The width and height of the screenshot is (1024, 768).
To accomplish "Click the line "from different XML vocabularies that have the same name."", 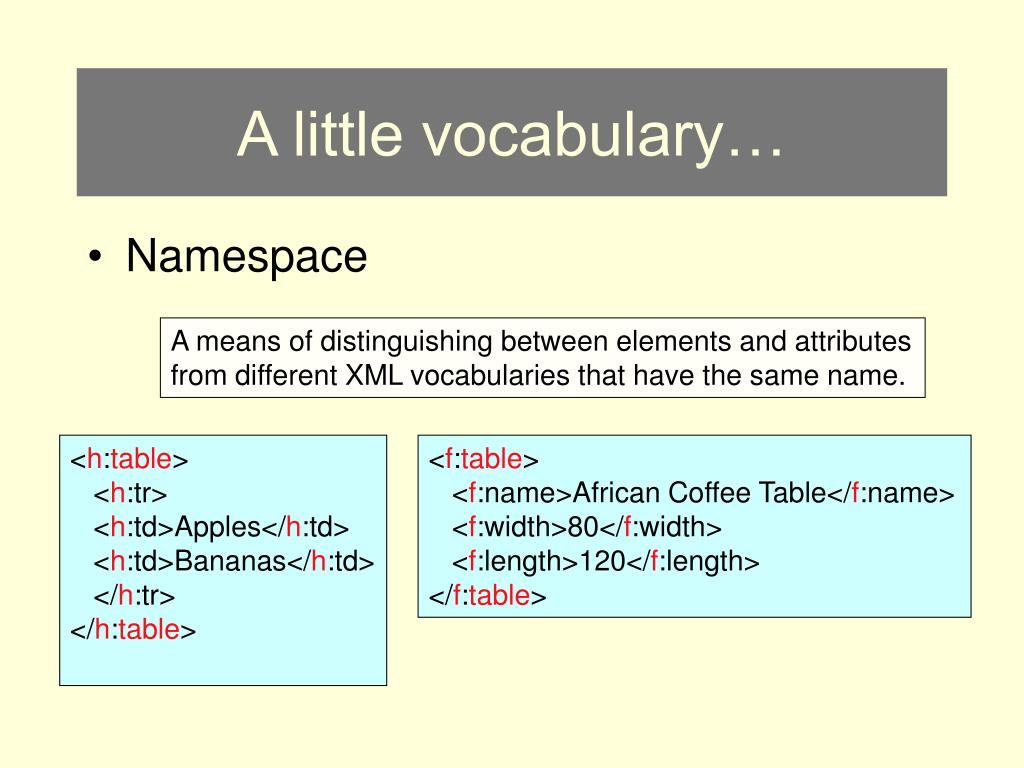I will click(x=538, y=376).
